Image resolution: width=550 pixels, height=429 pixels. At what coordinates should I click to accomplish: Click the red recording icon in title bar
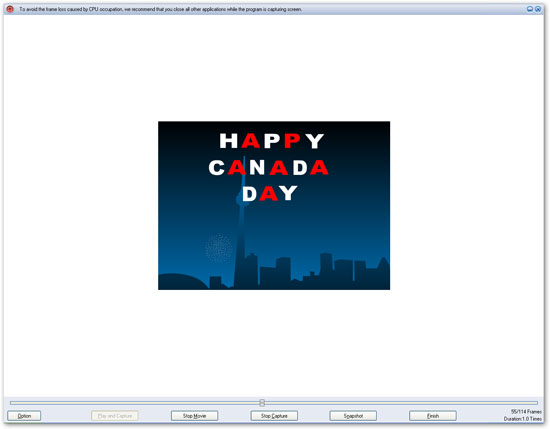(10, 9)
